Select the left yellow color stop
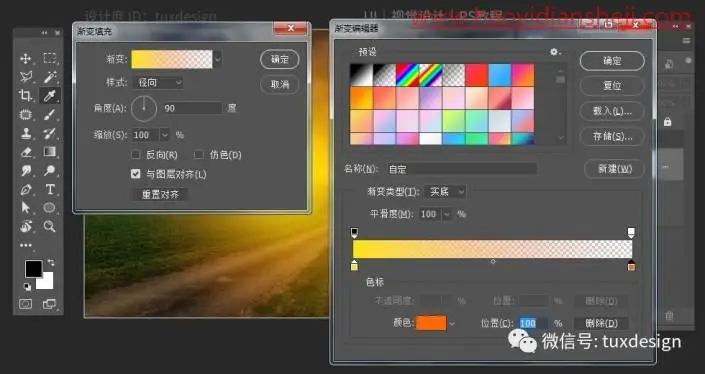Screen dimensions: 705x374 354,266
